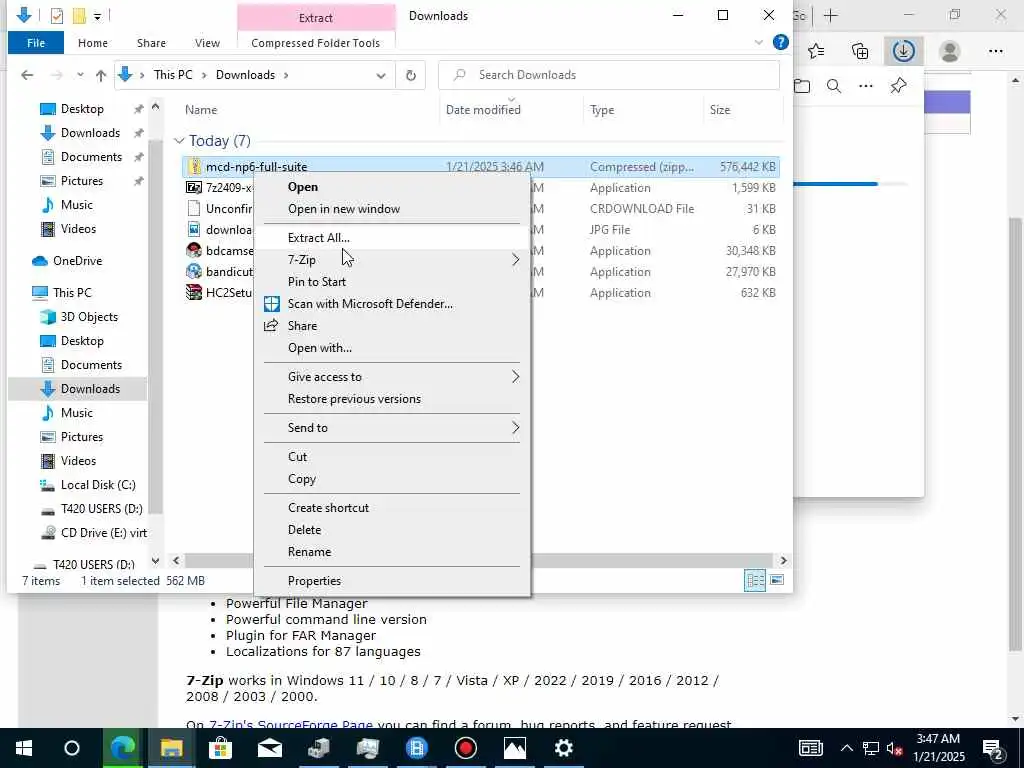Open the Quick Access Toolbar customize dropdown
The width and height of the screenshot is (1024, 768).
pyautogui.click(x=97, y=16)
